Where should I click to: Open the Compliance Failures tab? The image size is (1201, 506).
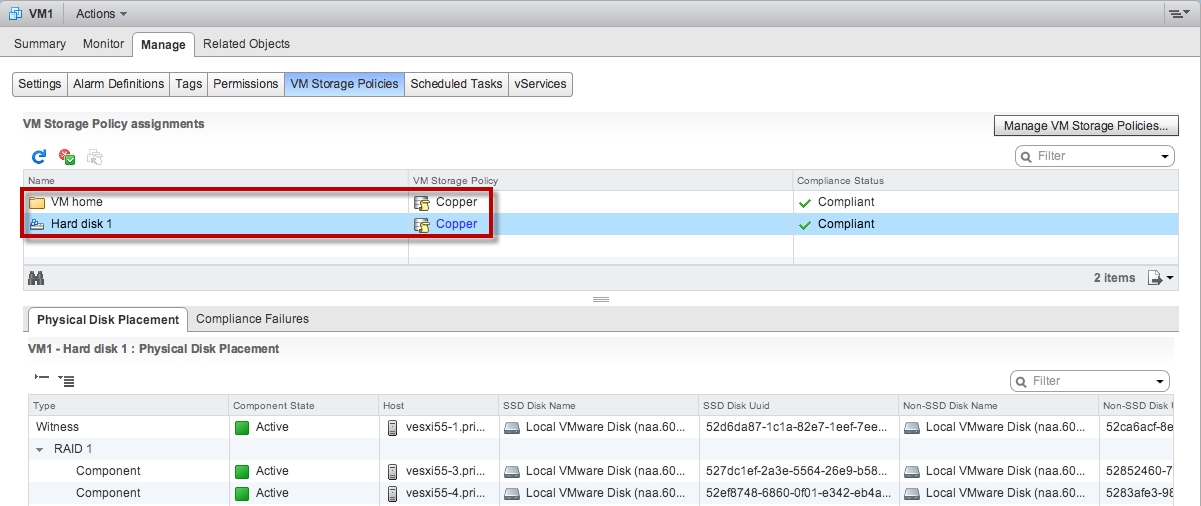click(252, 319)
